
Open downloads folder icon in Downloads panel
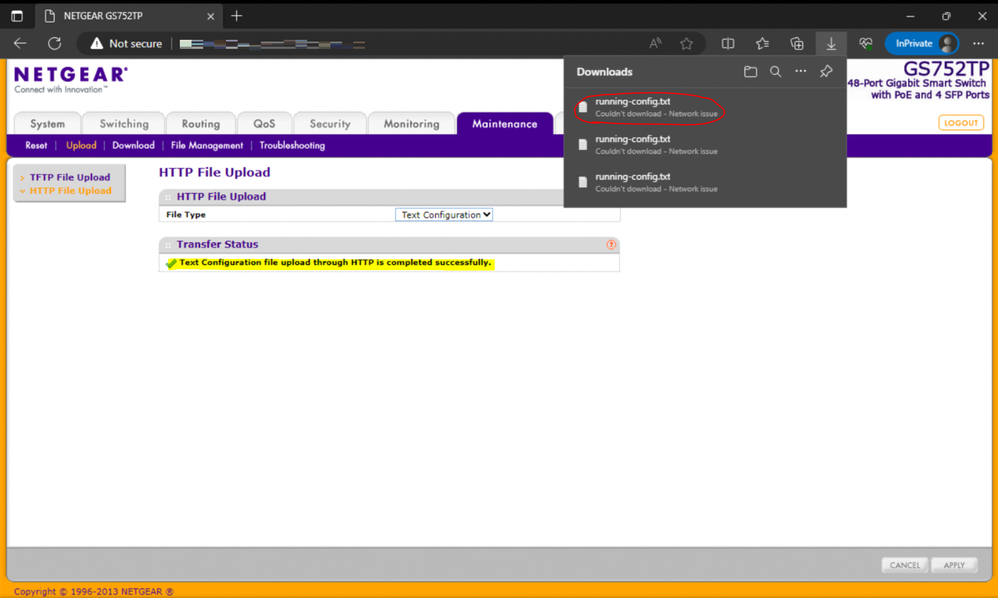(750, 71)
